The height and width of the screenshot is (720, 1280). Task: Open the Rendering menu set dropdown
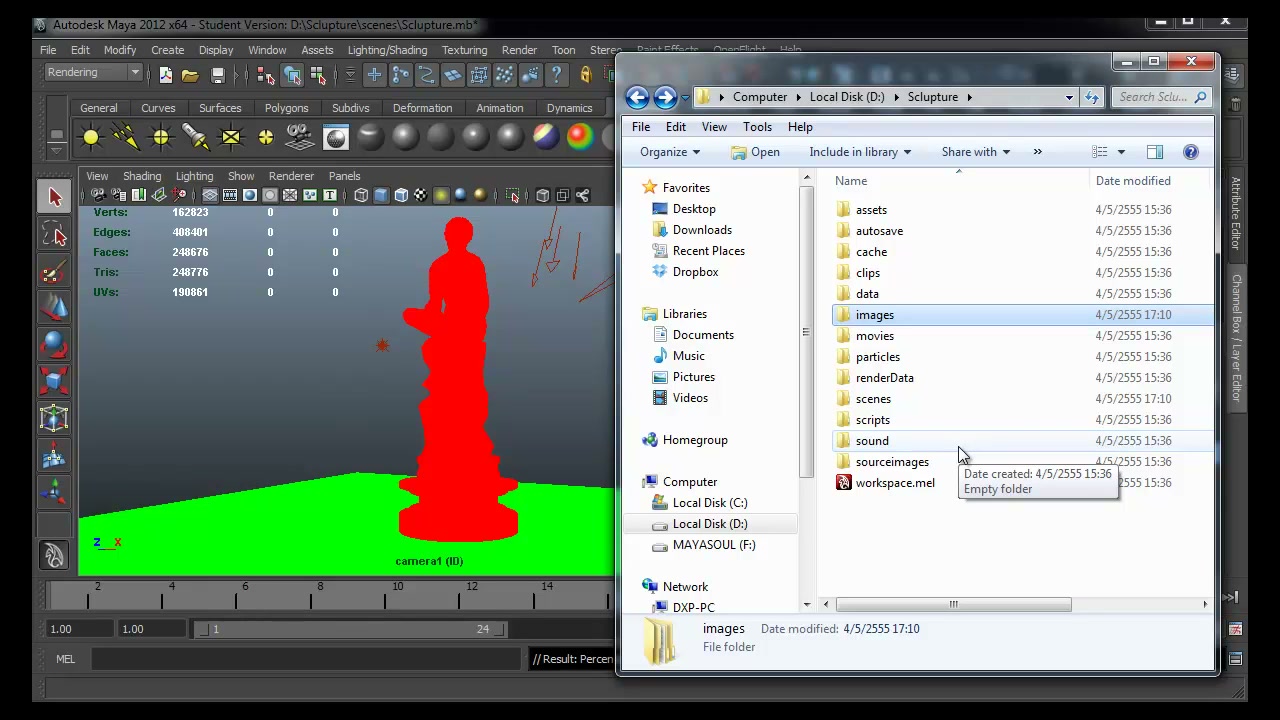click(93, 72)
